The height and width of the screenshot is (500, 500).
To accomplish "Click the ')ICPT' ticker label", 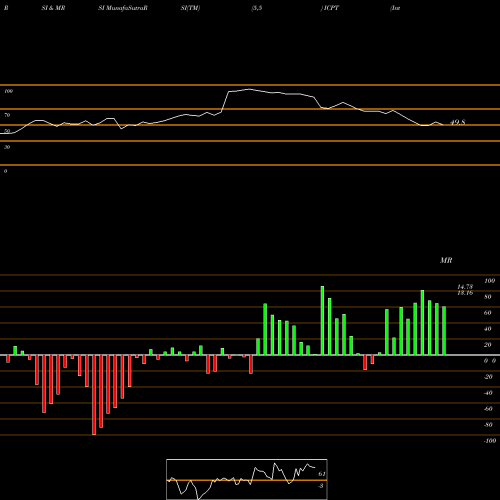I will tap(330, 8).
